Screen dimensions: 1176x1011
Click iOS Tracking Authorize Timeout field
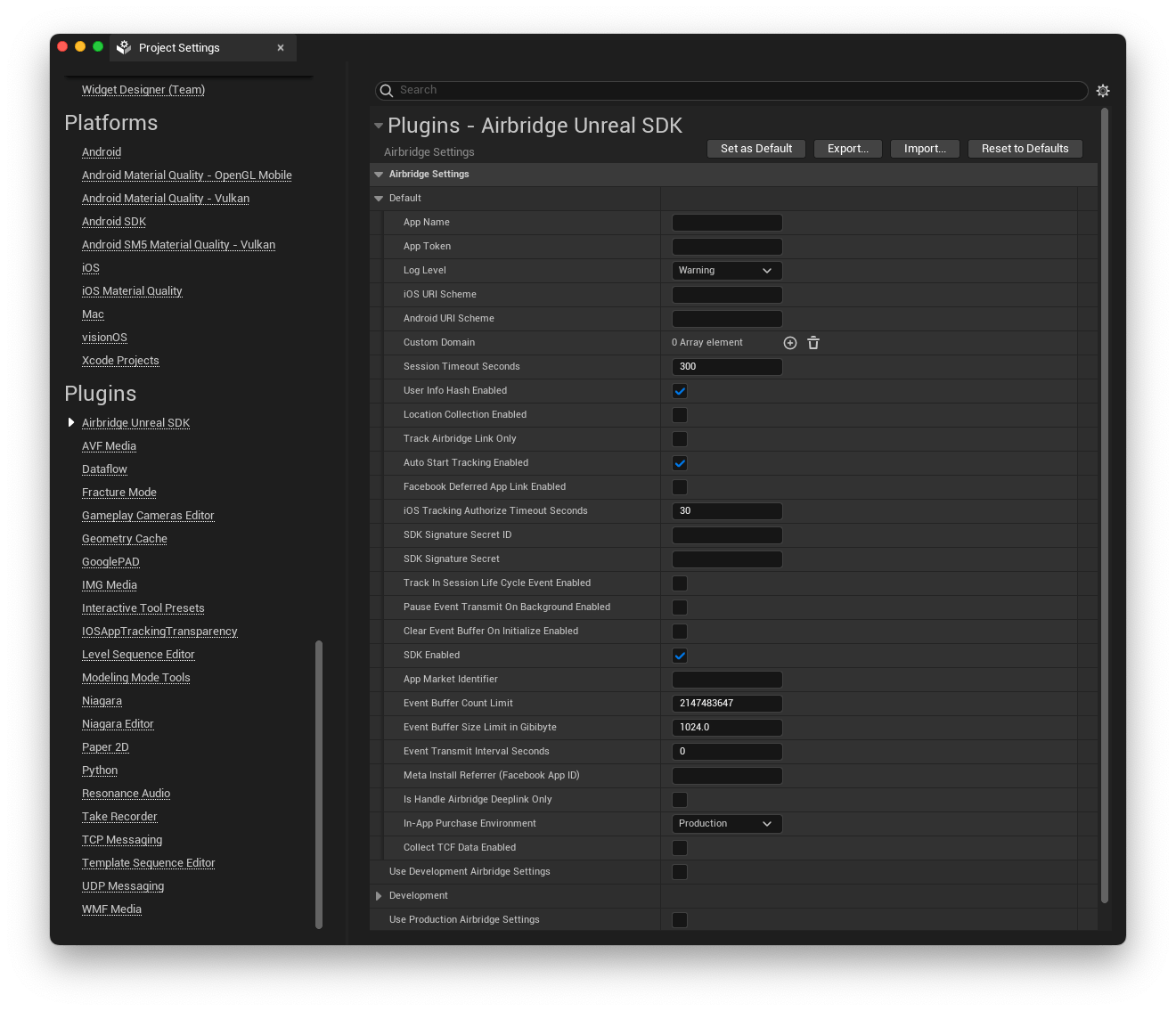coord(727,511)
